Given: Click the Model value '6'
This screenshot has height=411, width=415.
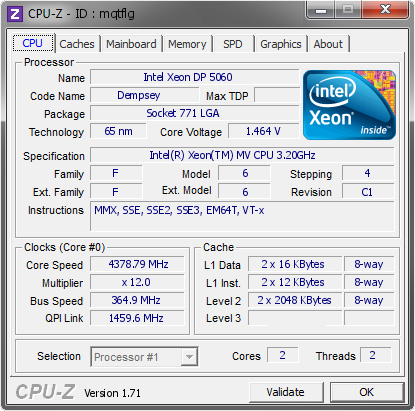Looking at the screenshot, I should click(x=244, y=173).
